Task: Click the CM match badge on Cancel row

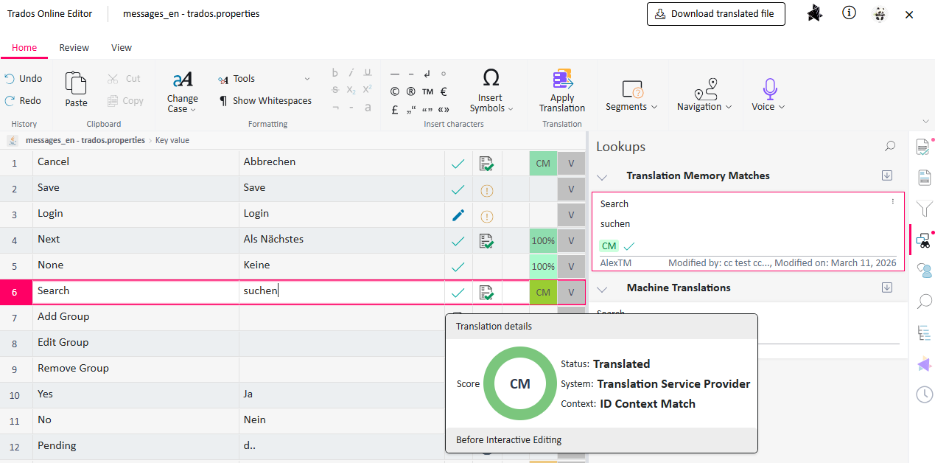Action: pos(543,163)
